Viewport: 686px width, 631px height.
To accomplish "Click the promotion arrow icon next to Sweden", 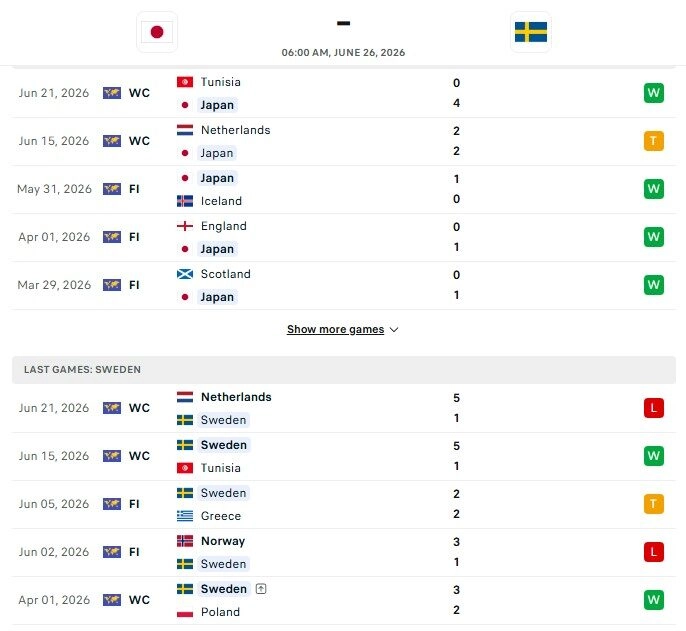I will pos(261,589).
